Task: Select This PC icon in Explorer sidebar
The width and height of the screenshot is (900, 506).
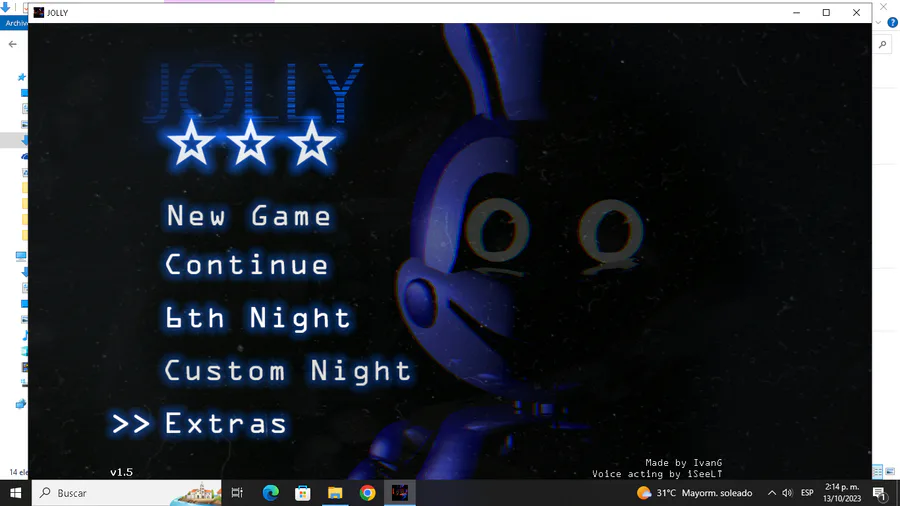Action: (x=21, y=256)
